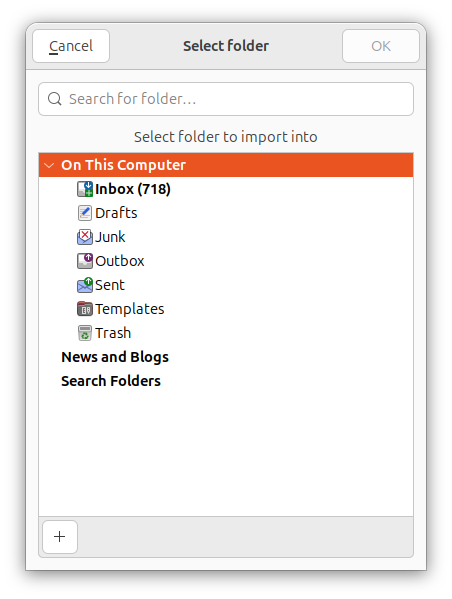Viewport: 452px width, 599px height.
Task: Click the Outbox tray icon
Action: [85, 261]
